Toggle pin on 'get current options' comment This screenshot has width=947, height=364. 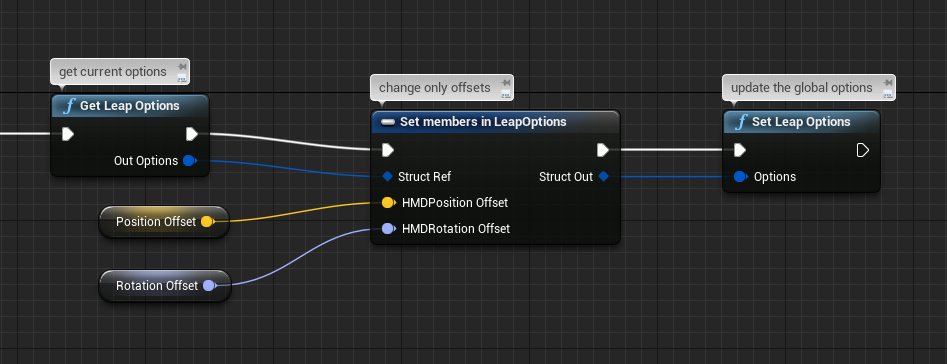(182, 66)
